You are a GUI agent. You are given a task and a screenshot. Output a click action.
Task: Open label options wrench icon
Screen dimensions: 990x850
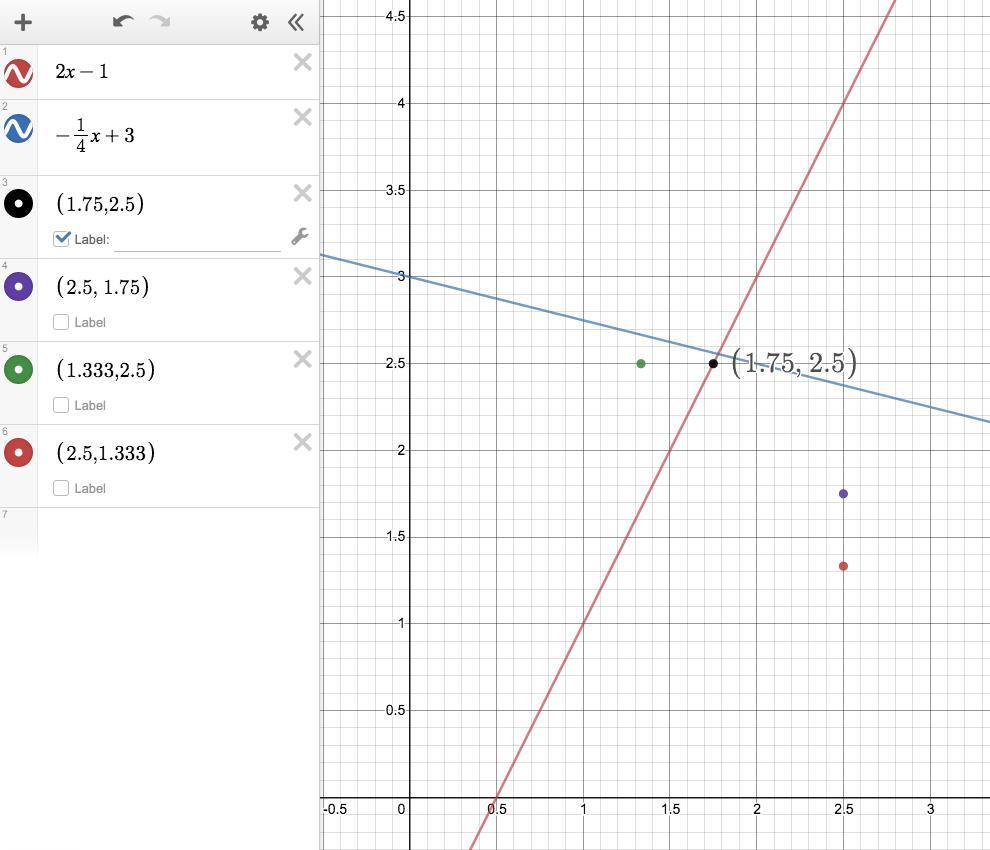pyautogui.click(x=300, y=236)
